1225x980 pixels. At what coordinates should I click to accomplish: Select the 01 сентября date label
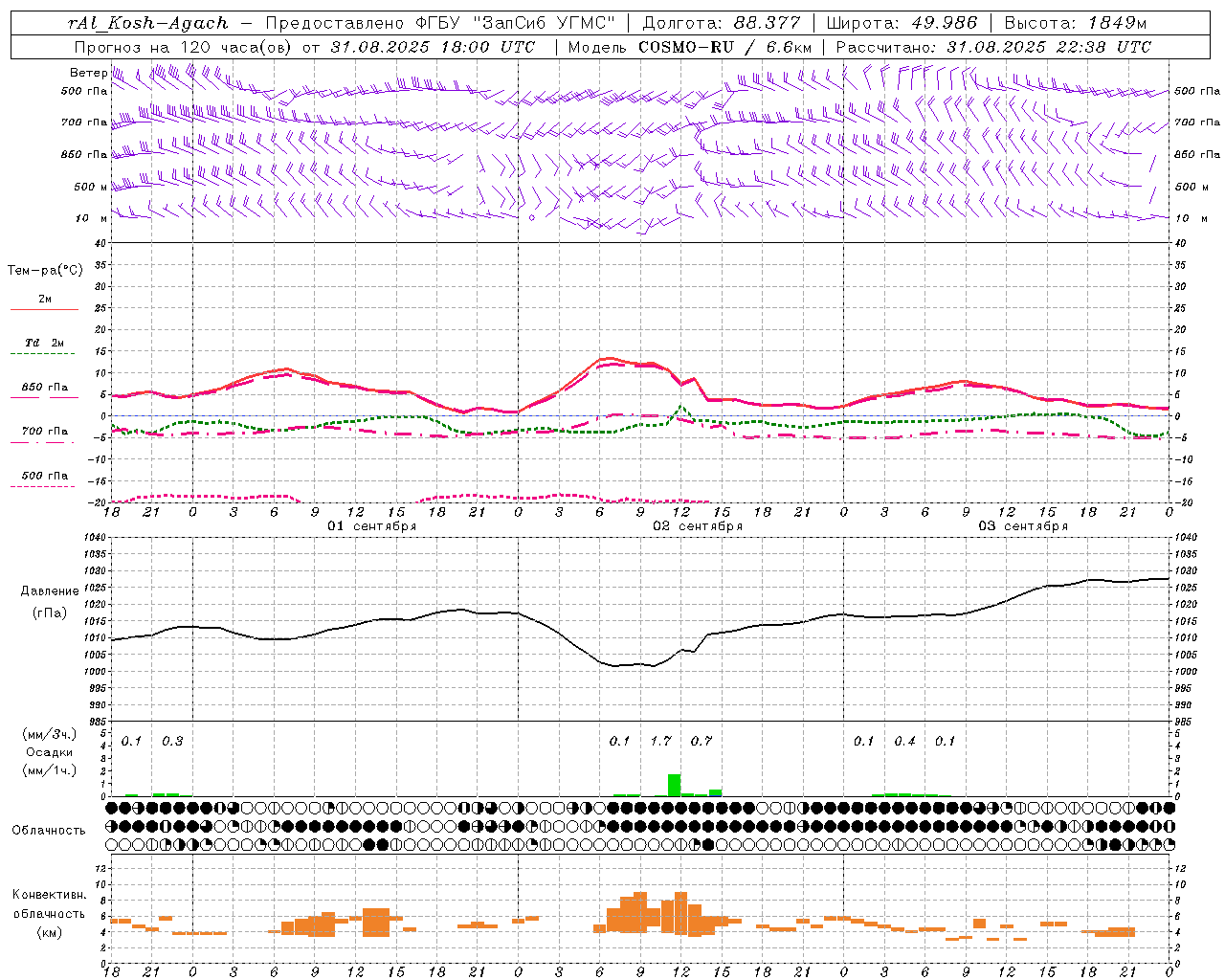coord(372,526)
